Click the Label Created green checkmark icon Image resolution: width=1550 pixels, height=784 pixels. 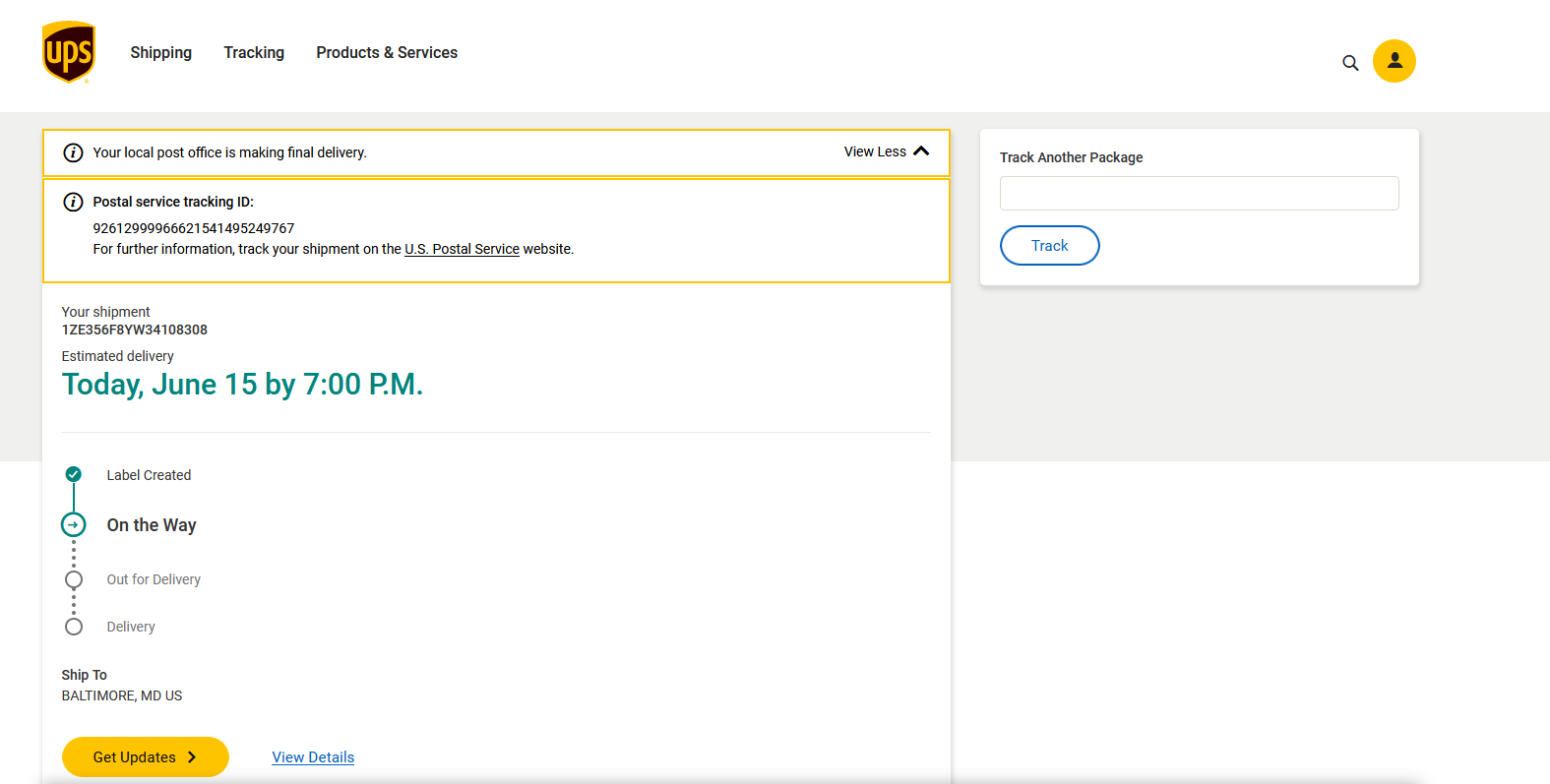[x=74, y=474]
